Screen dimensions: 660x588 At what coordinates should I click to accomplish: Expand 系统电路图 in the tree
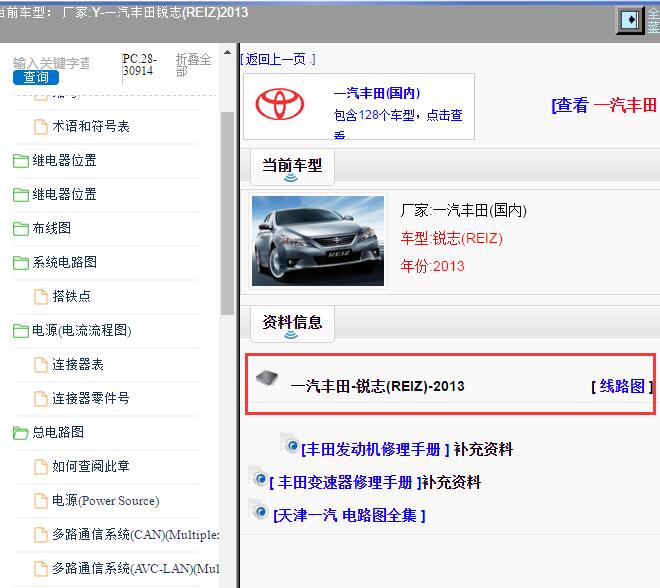click(x=64, y=263)
